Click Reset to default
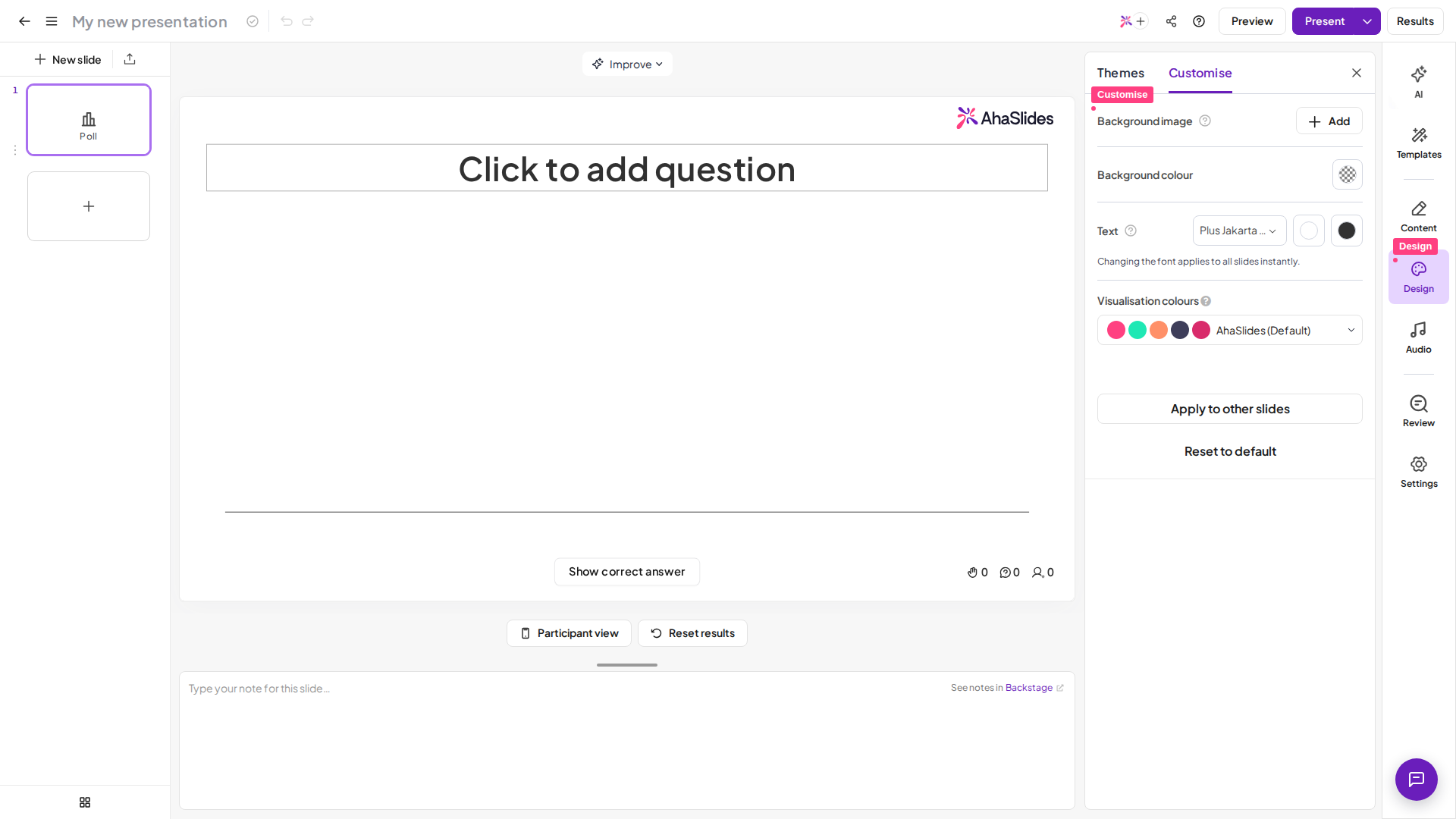 point(1229,451)
